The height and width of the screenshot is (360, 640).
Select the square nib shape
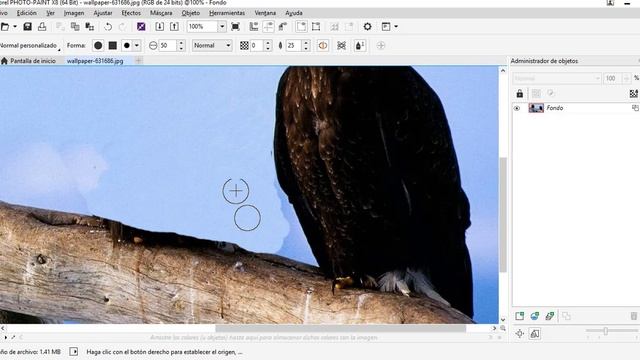113,45
